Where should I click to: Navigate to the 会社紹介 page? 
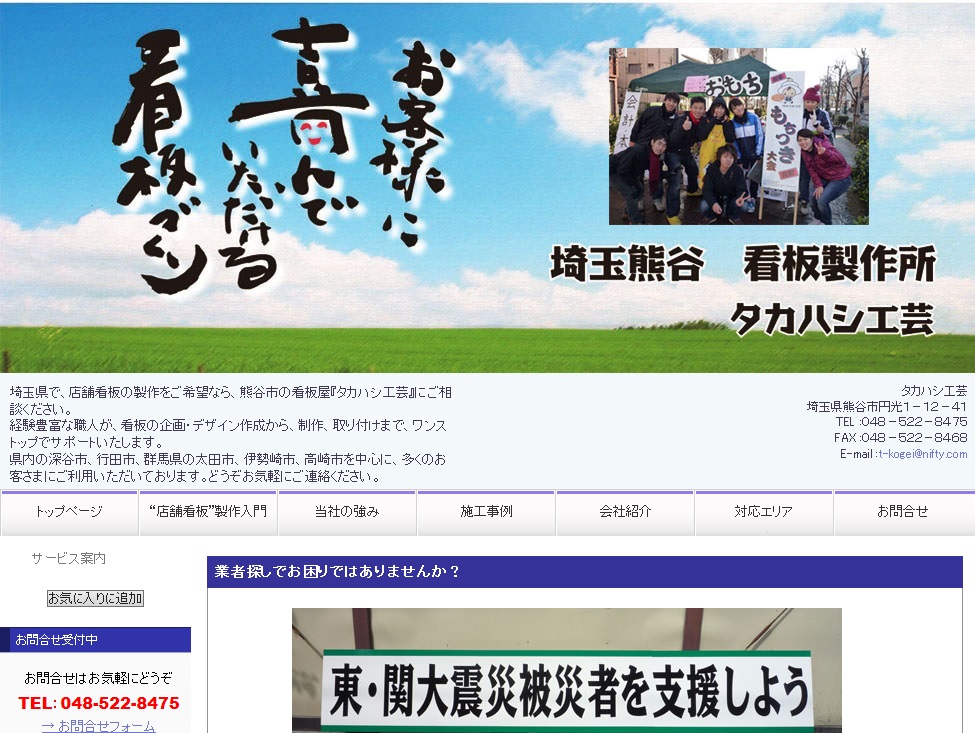pyautogui.click(x=625, y=511)
